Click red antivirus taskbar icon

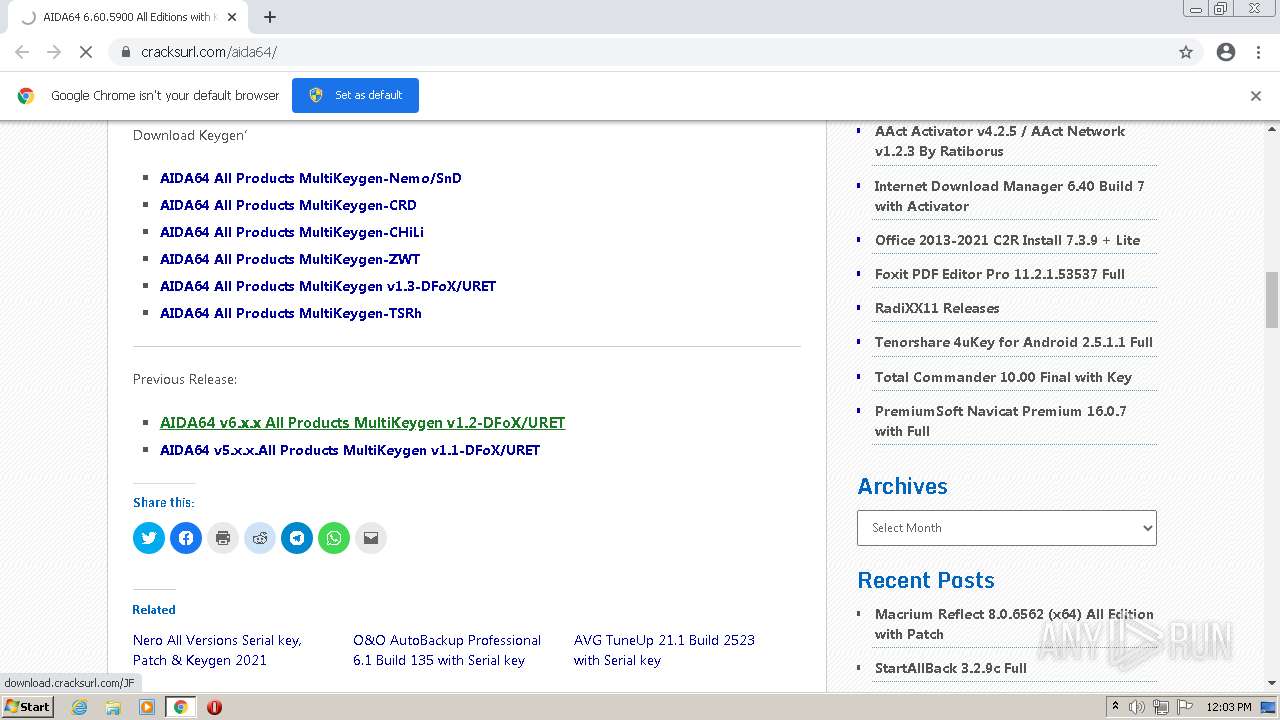pos(214,707)
